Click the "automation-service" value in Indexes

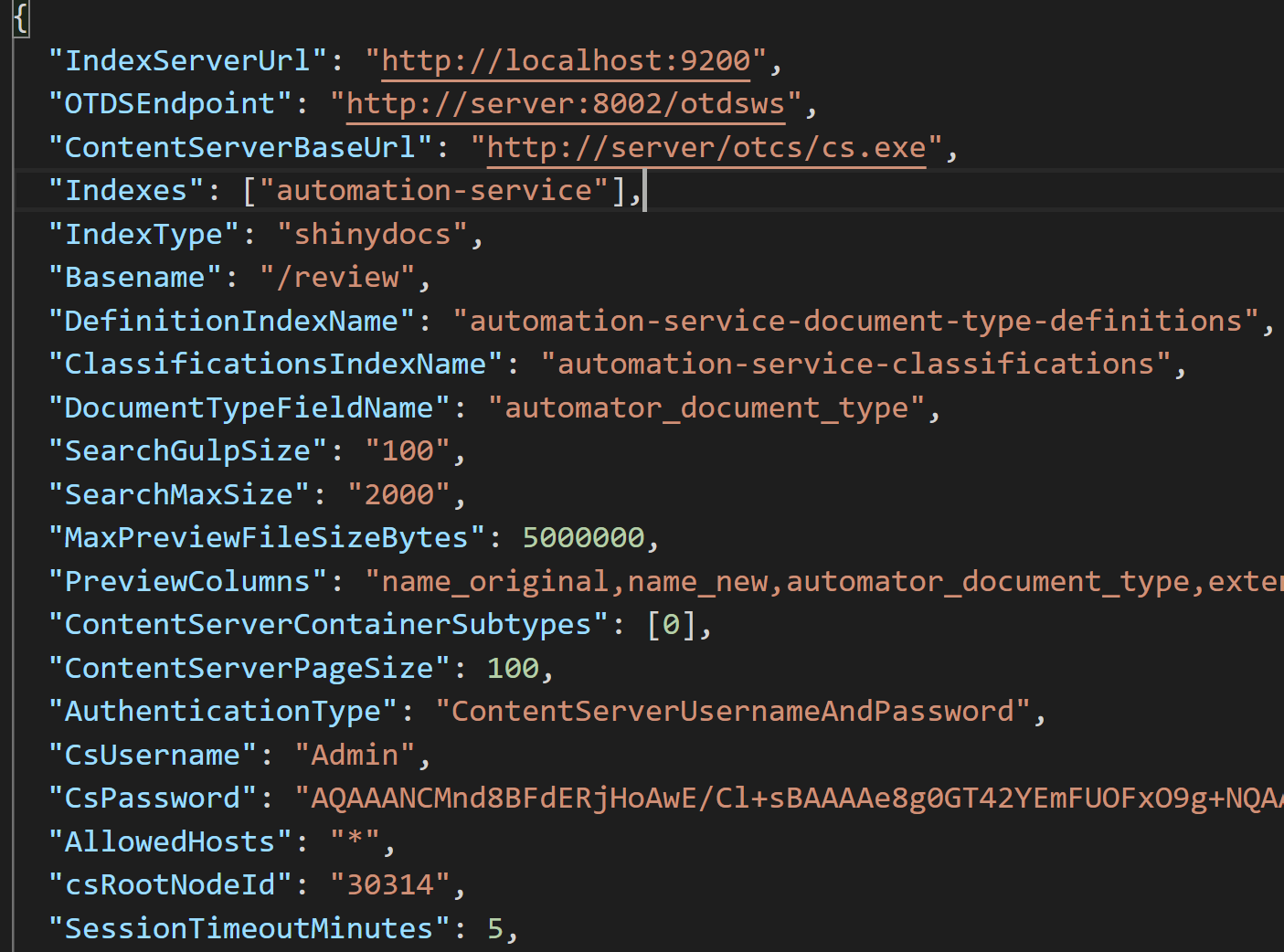434,191
